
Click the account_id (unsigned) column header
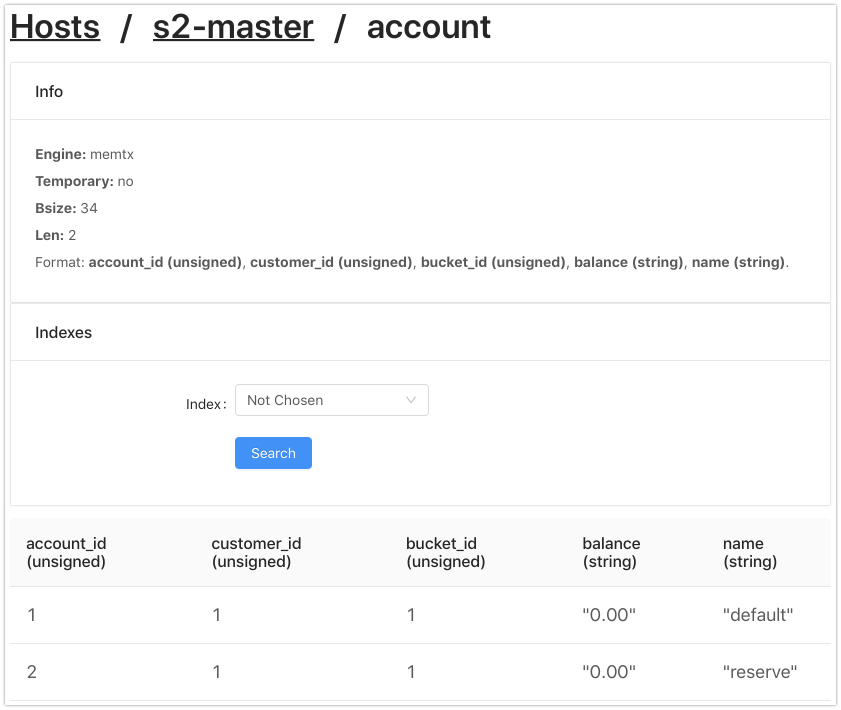click(67, 552)
